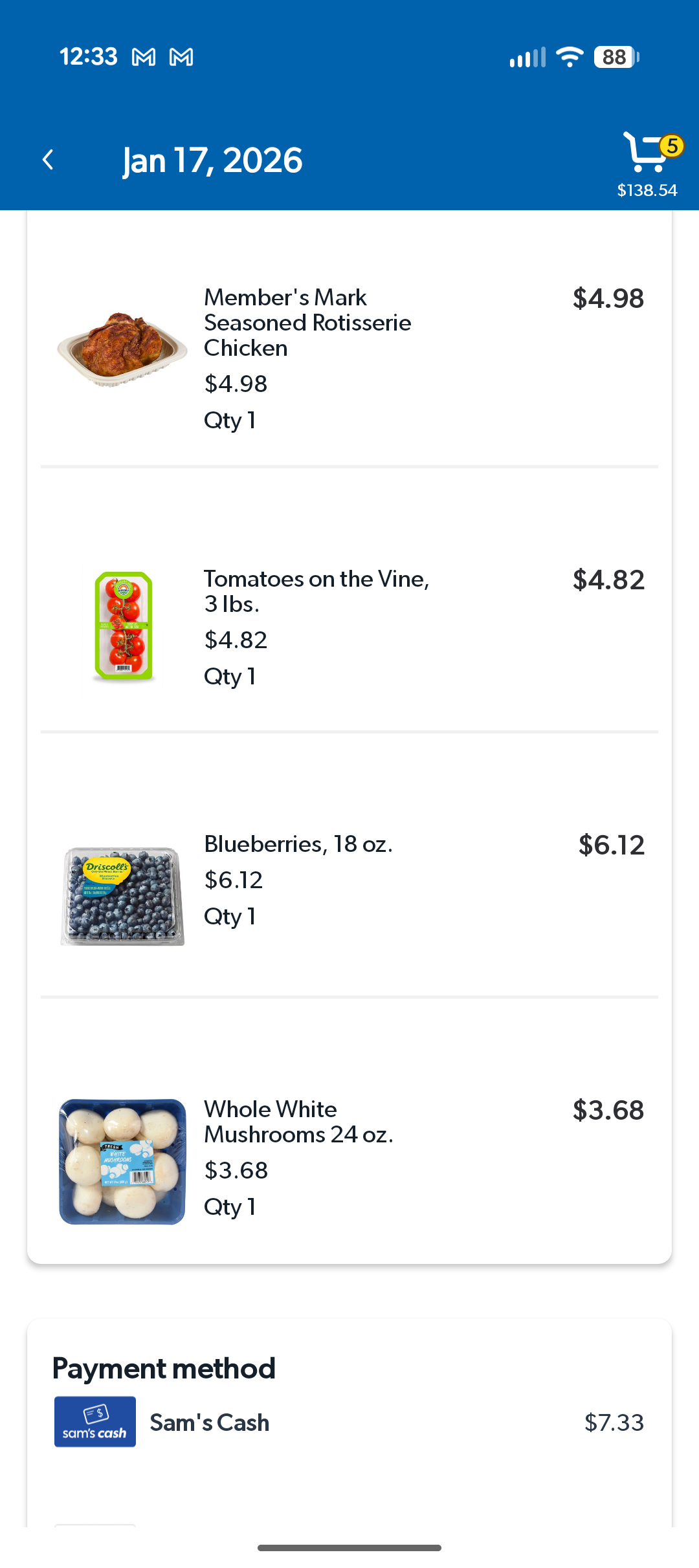Tap the second Gmail notification icon
The width and height of the screenshot is (699, 1568).
pos(181,57)
